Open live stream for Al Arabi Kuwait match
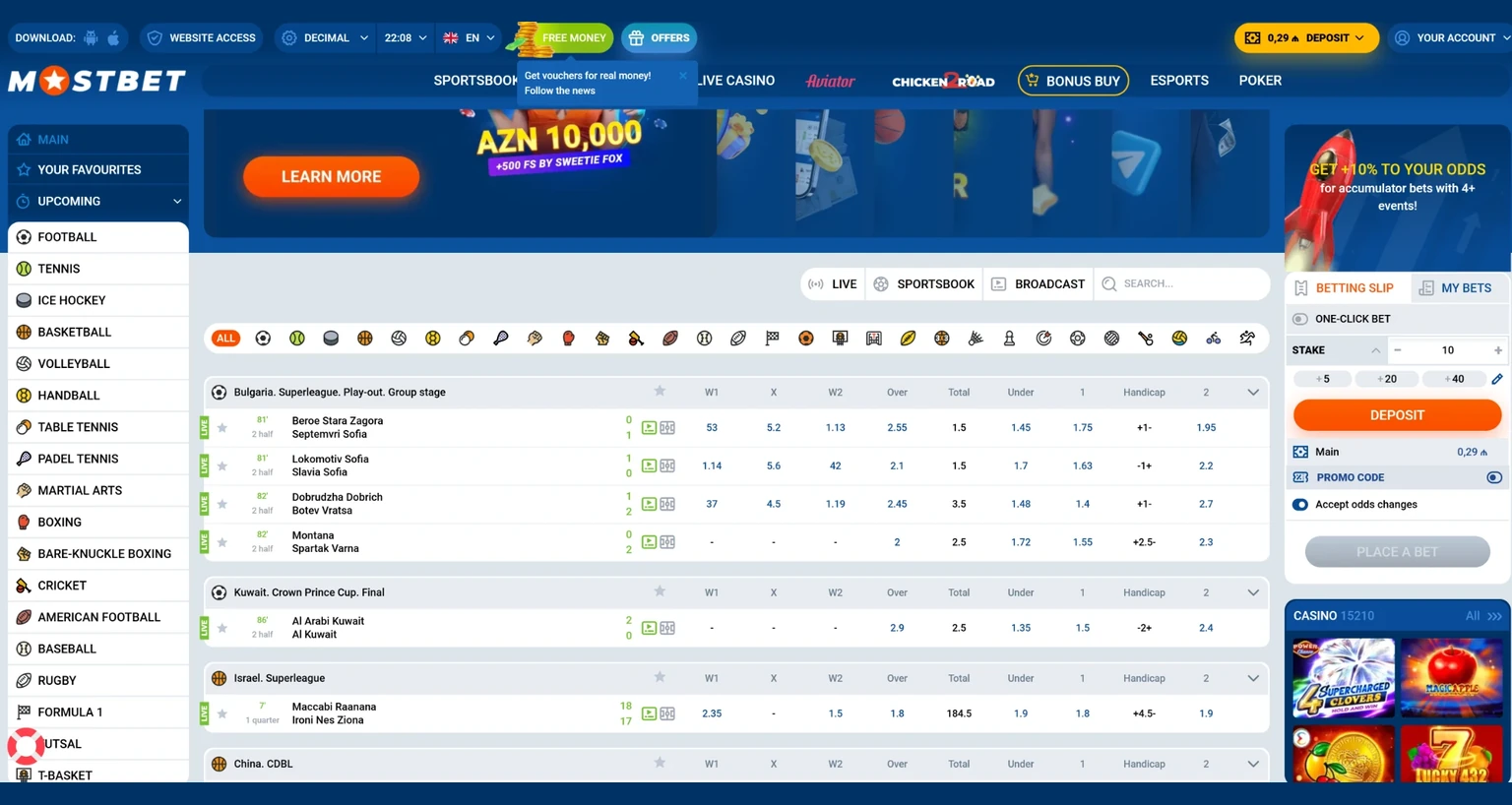This screenshot has height=805, width=1512. 649,628
